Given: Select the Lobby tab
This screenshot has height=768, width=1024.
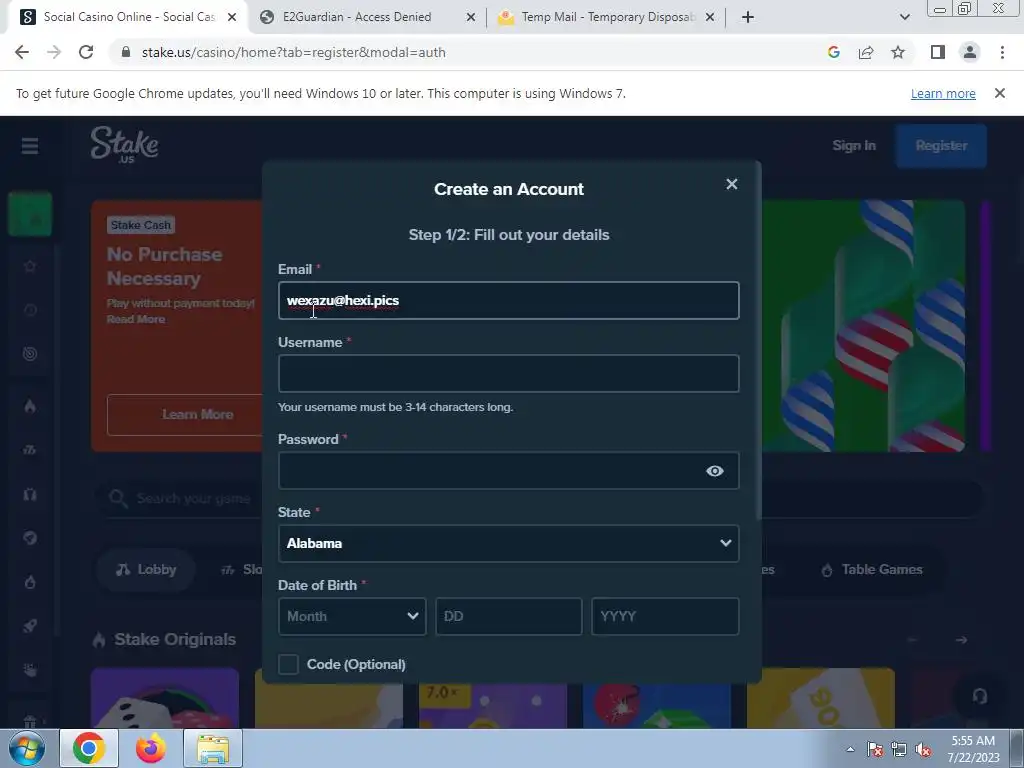Looking at the screenshot, I should click(x=146, y=569).
